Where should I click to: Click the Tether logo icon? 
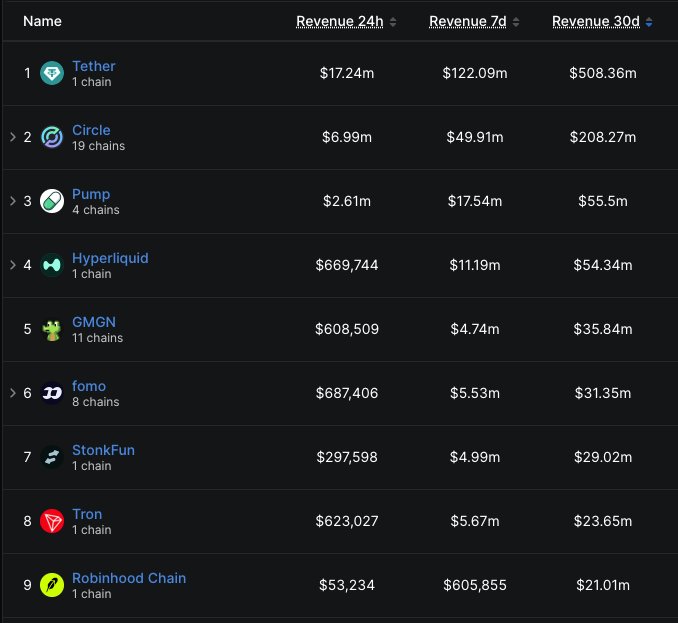52,73
